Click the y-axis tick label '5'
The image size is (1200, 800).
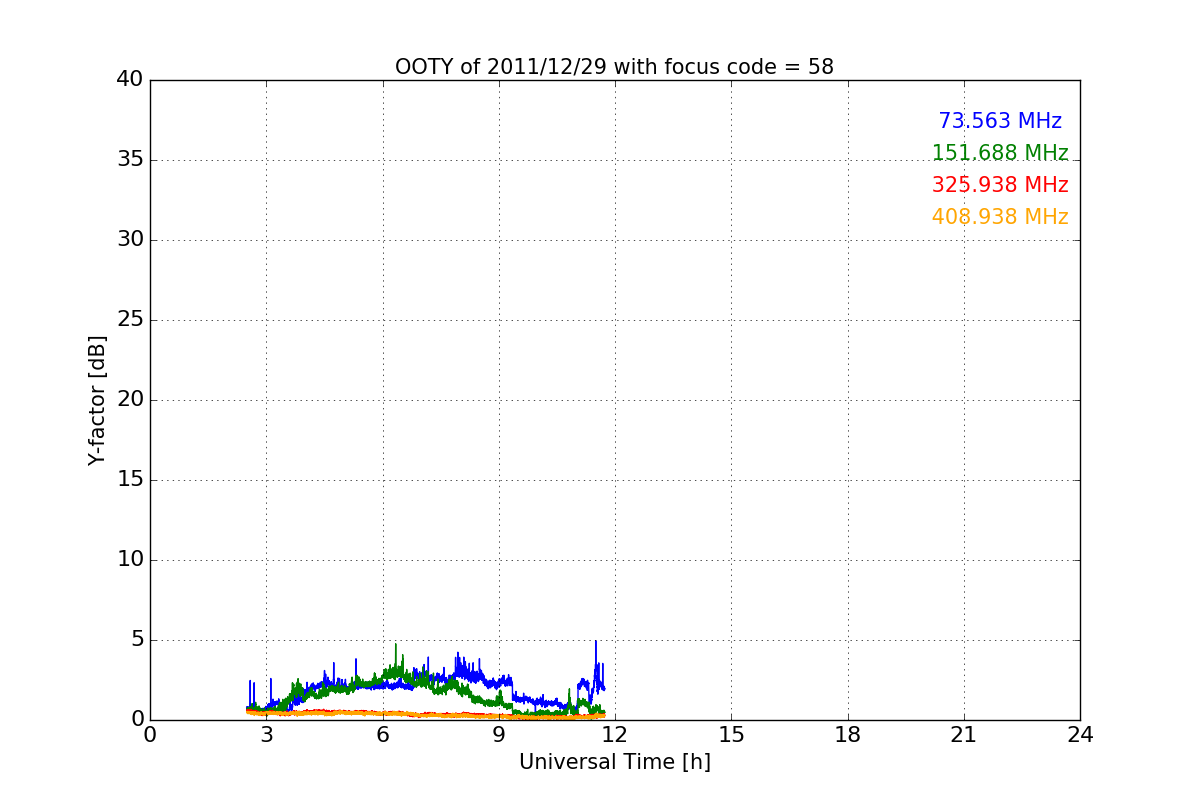(x=137, y=640)
